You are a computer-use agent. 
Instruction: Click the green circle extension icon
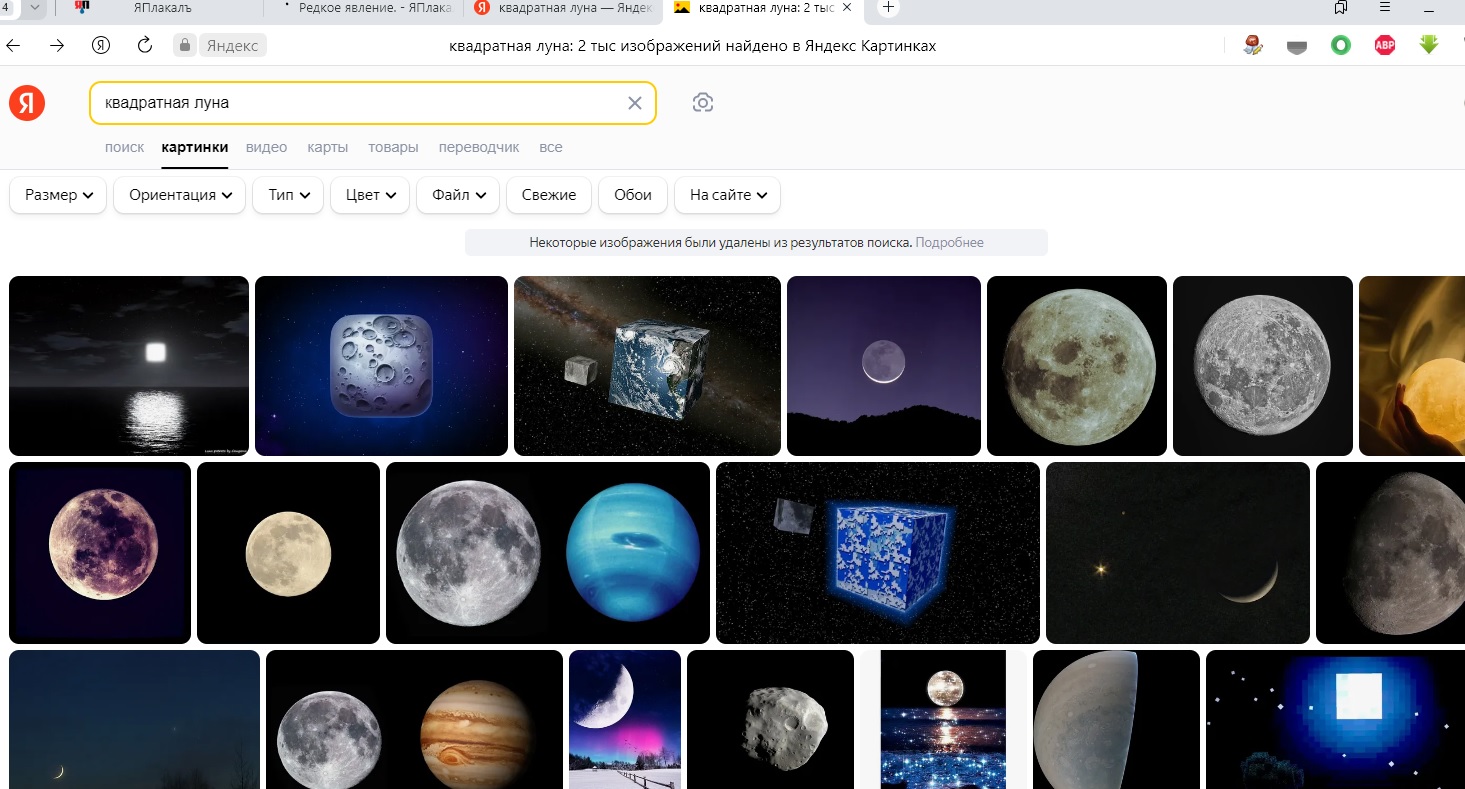pos(1341,45)
